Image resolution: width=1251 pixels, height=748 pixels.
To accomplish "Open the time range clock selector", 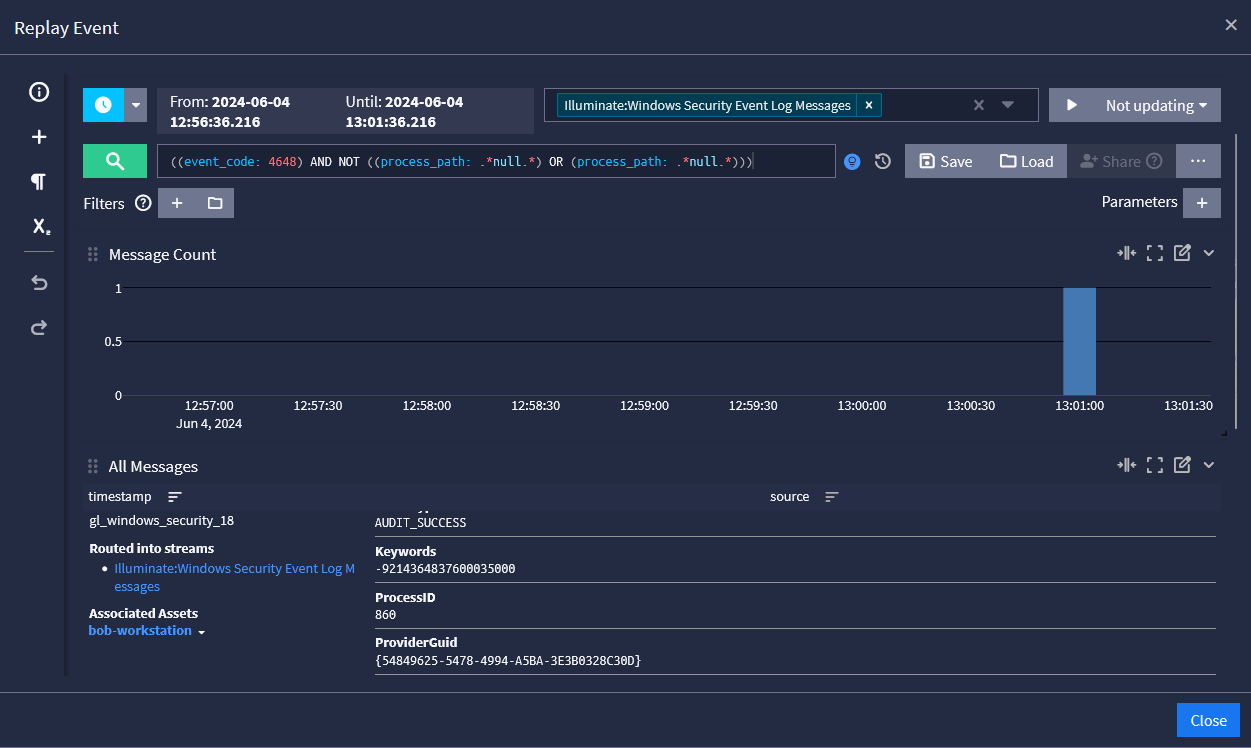I will 103,105.
